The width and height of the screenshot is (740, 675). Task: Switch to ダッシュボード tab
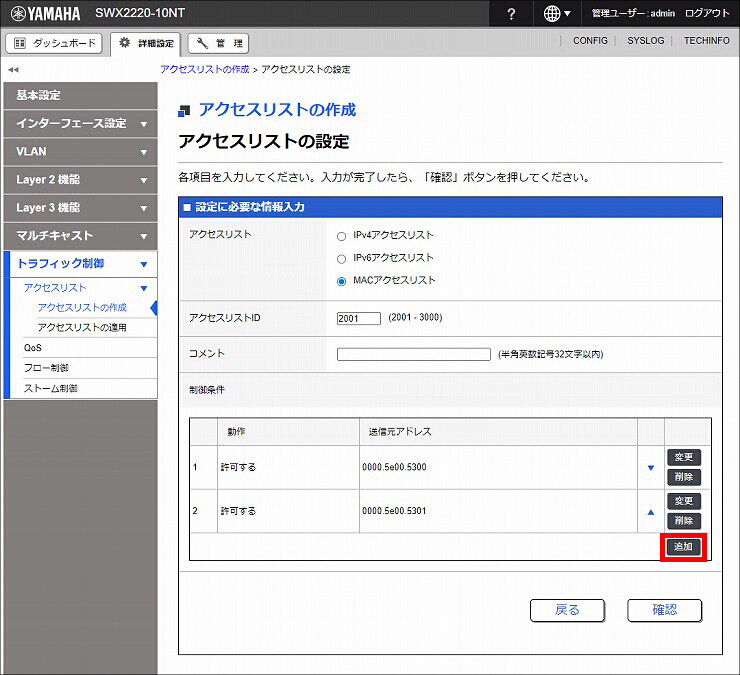click(x=54, y=43)
